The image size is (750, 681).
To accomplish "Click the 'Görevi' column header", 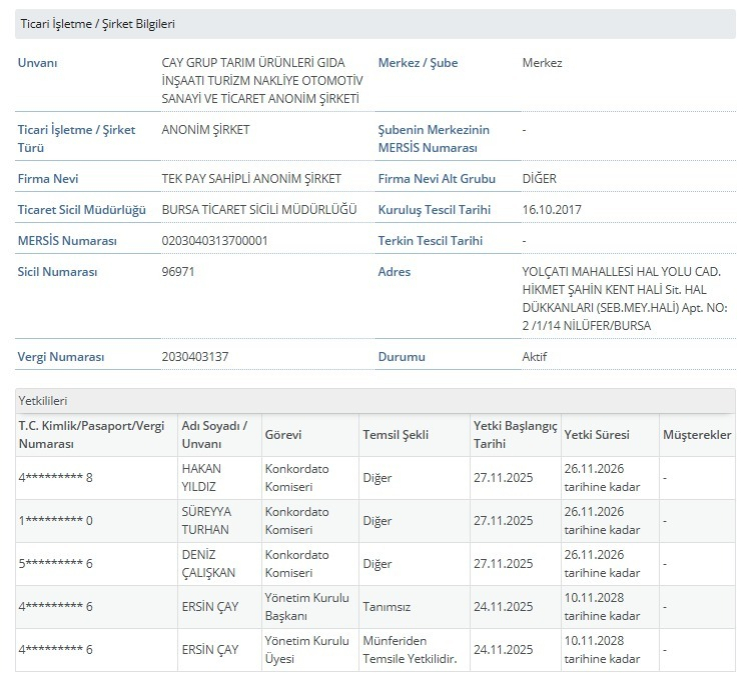I will tap(283, 435).
